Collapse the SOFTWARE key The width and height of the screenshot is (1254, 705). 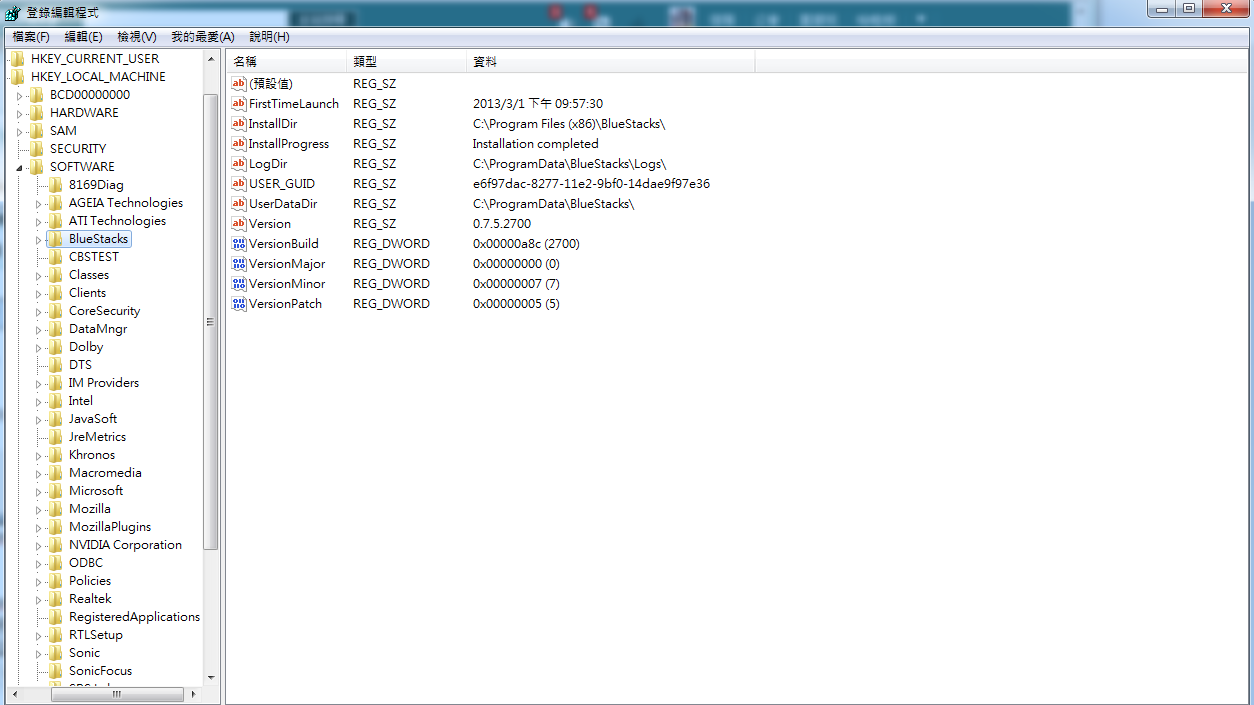pyautogui.click(x=19, y=167)
